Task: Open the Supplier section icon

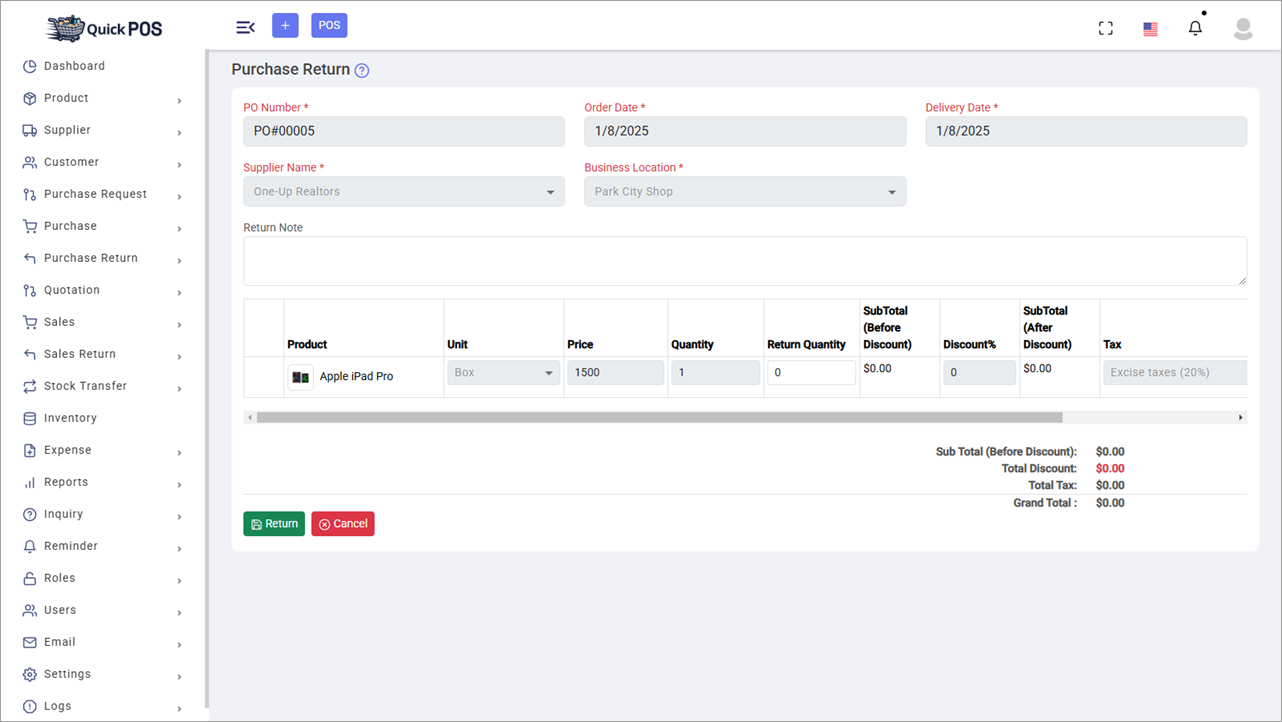Action: coord(30,130)
